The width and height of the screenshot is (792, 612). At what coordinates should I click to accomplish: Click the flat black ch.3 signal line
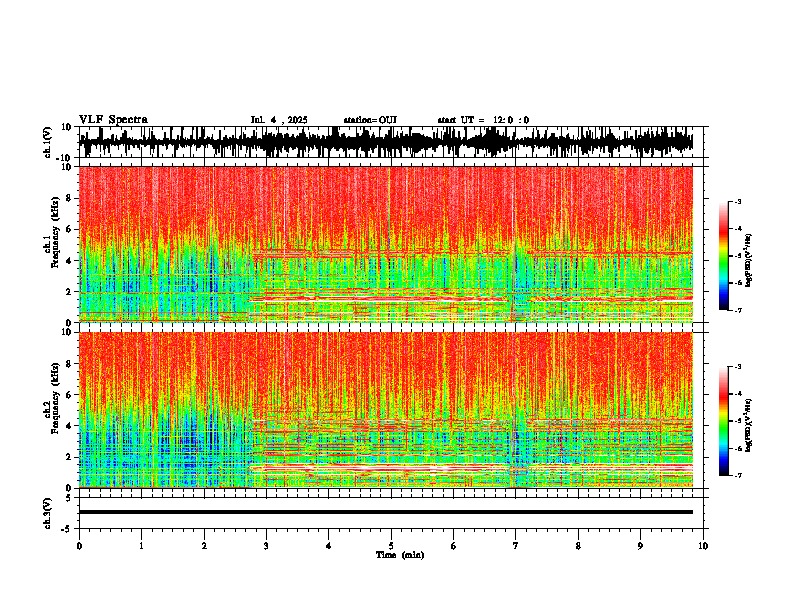pos(386,512)
